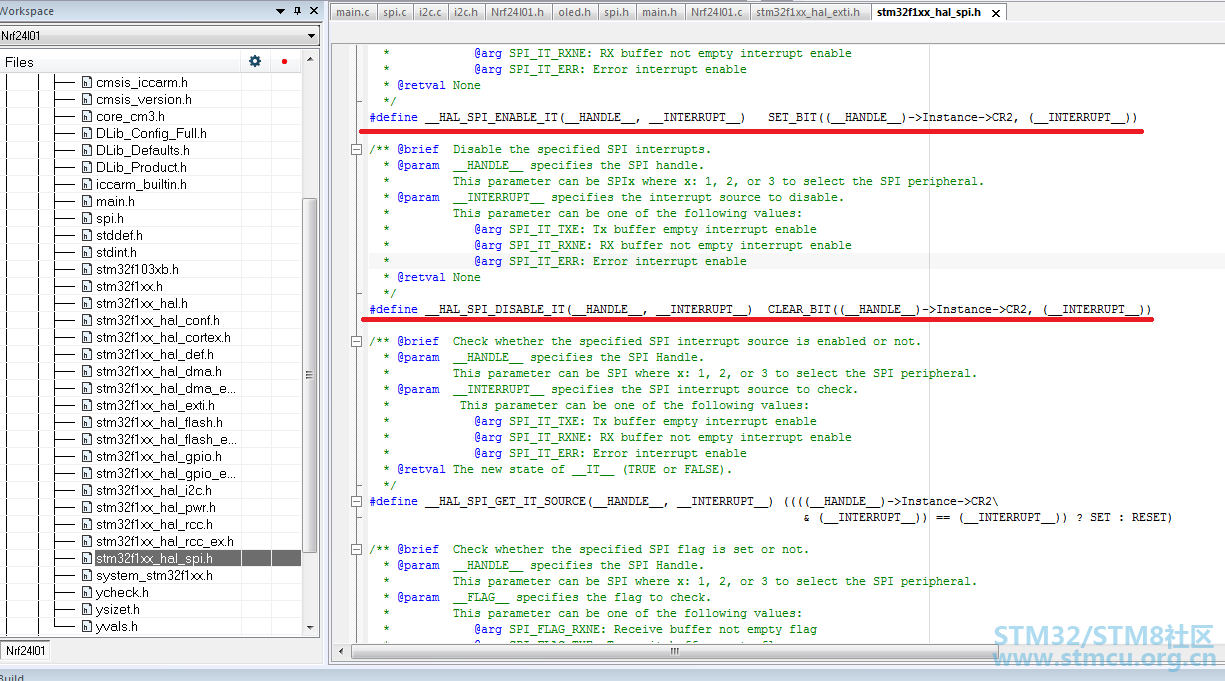Click the file tree scroll down arrow
The width and height of the screenshot is (1225, 681).
[x=309, y=628]
